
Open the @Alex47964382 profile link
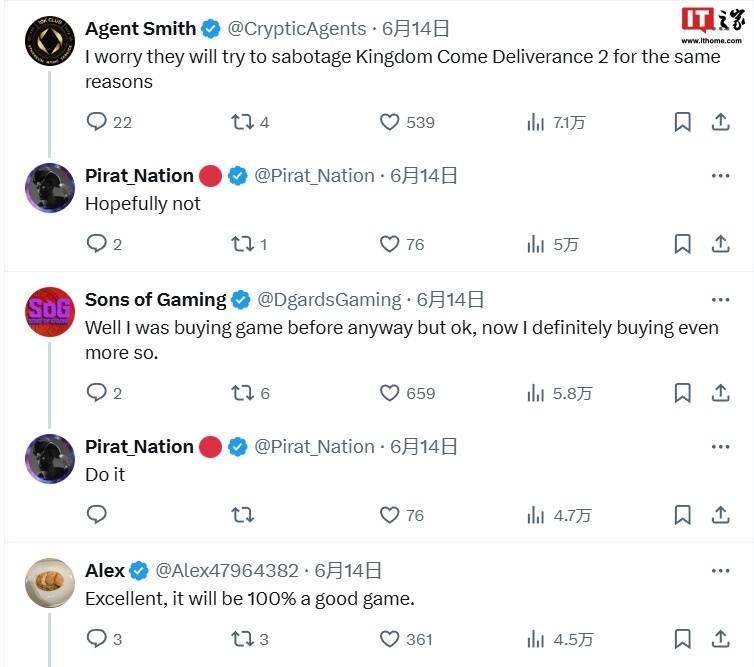point(226,571)
